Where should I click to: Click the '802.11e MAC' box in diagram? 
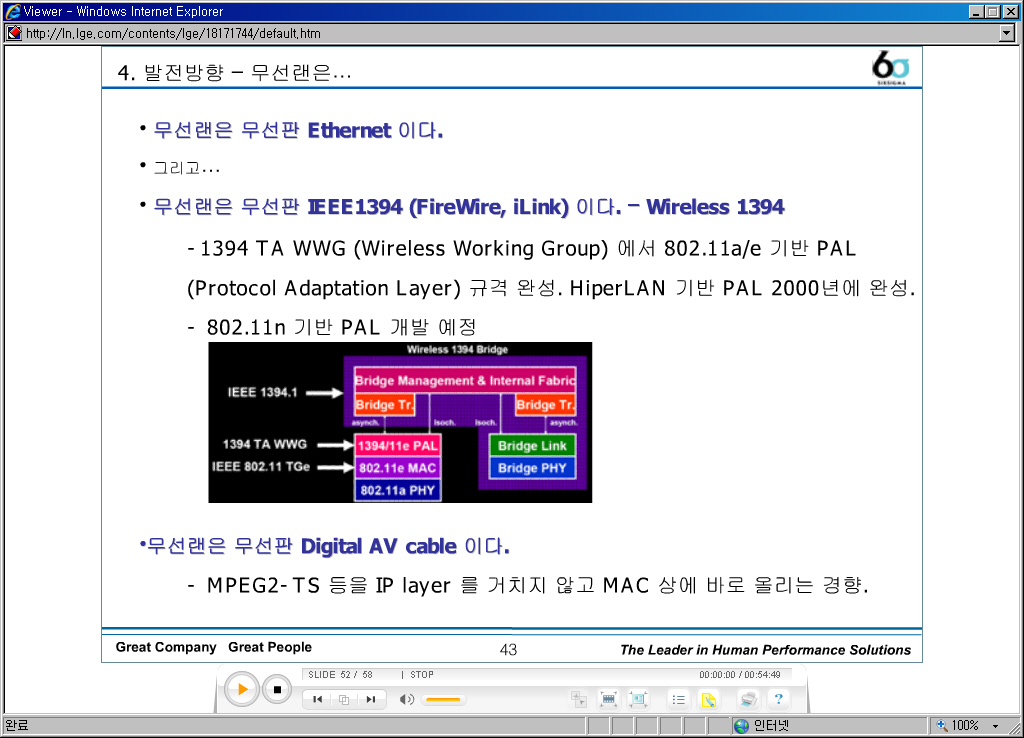pyautogui.click(x=397, y=468)
